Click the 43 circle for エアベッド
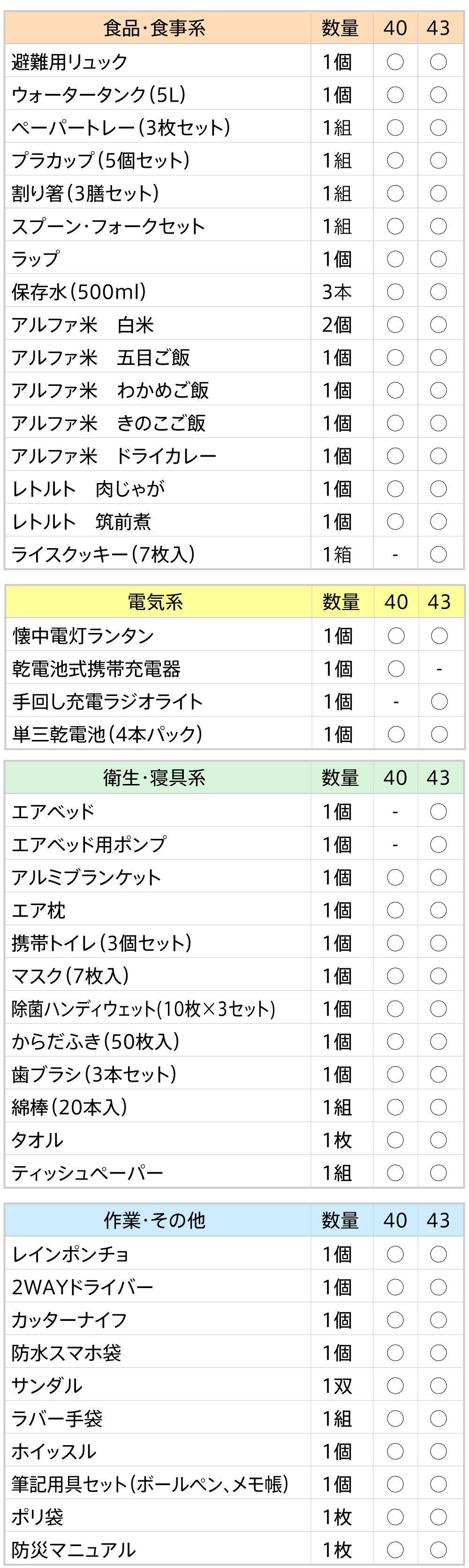Viewport: 469px width, 1568px height. click(439, 811)
